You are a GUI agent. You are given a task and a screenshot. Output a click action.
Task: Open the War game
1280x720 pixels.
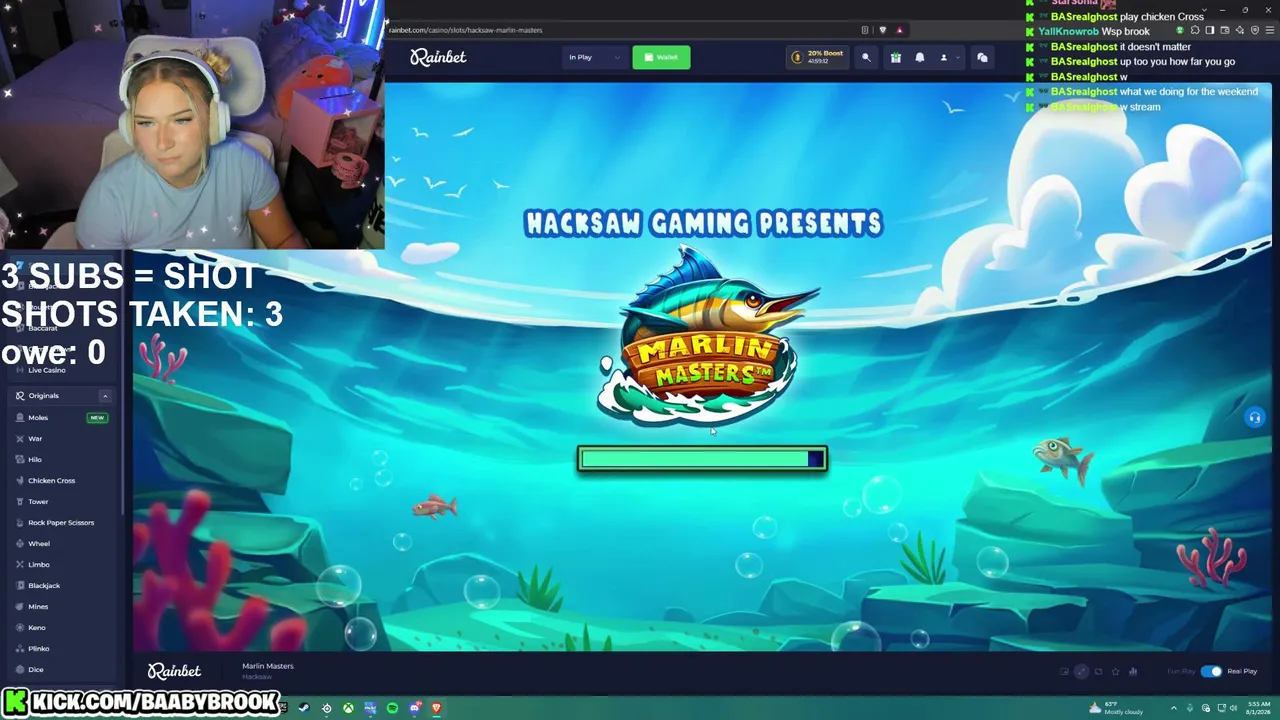(62, 438)
